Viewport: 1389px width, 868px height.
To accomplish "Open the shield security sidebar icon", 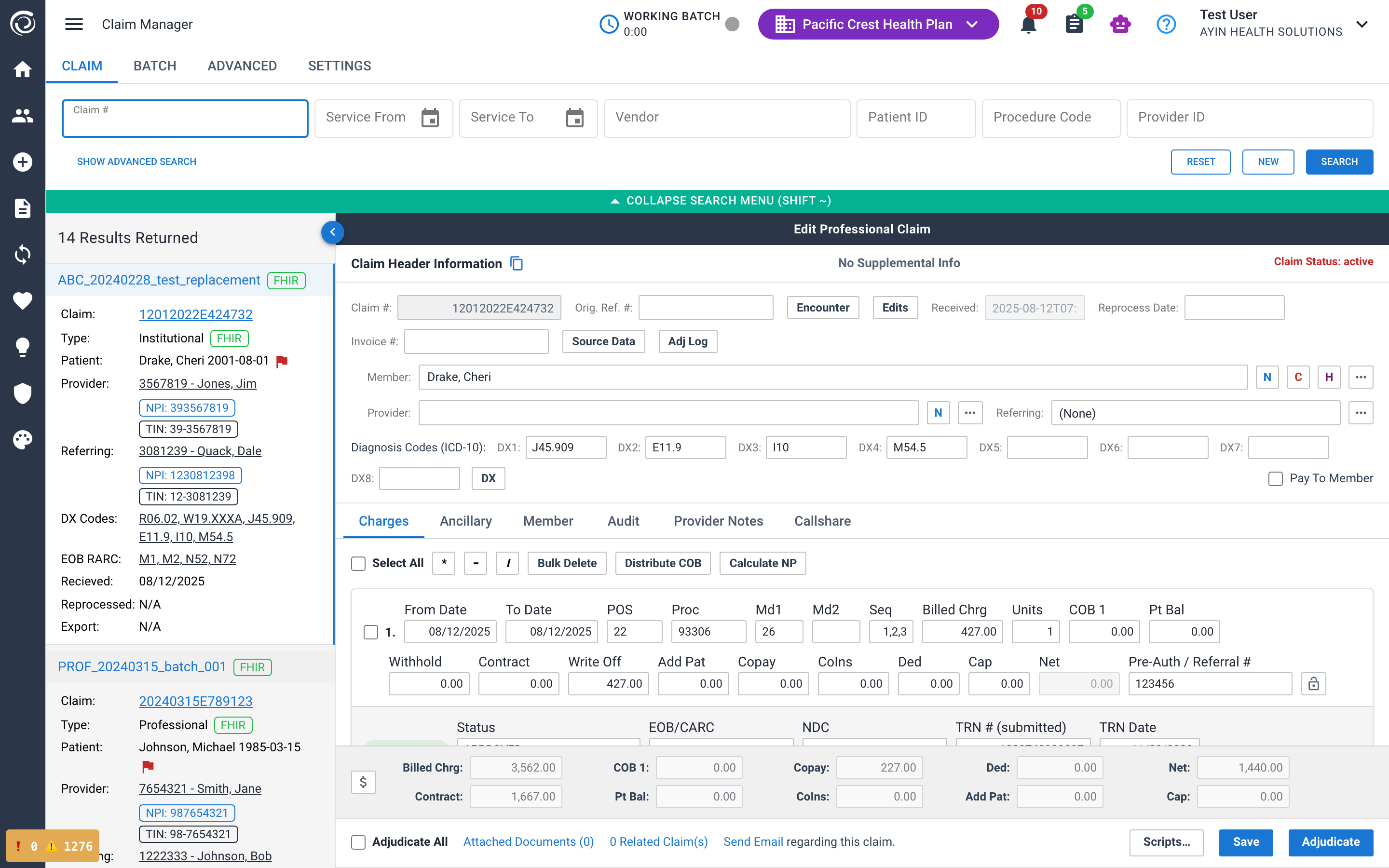I will point(22,393).
